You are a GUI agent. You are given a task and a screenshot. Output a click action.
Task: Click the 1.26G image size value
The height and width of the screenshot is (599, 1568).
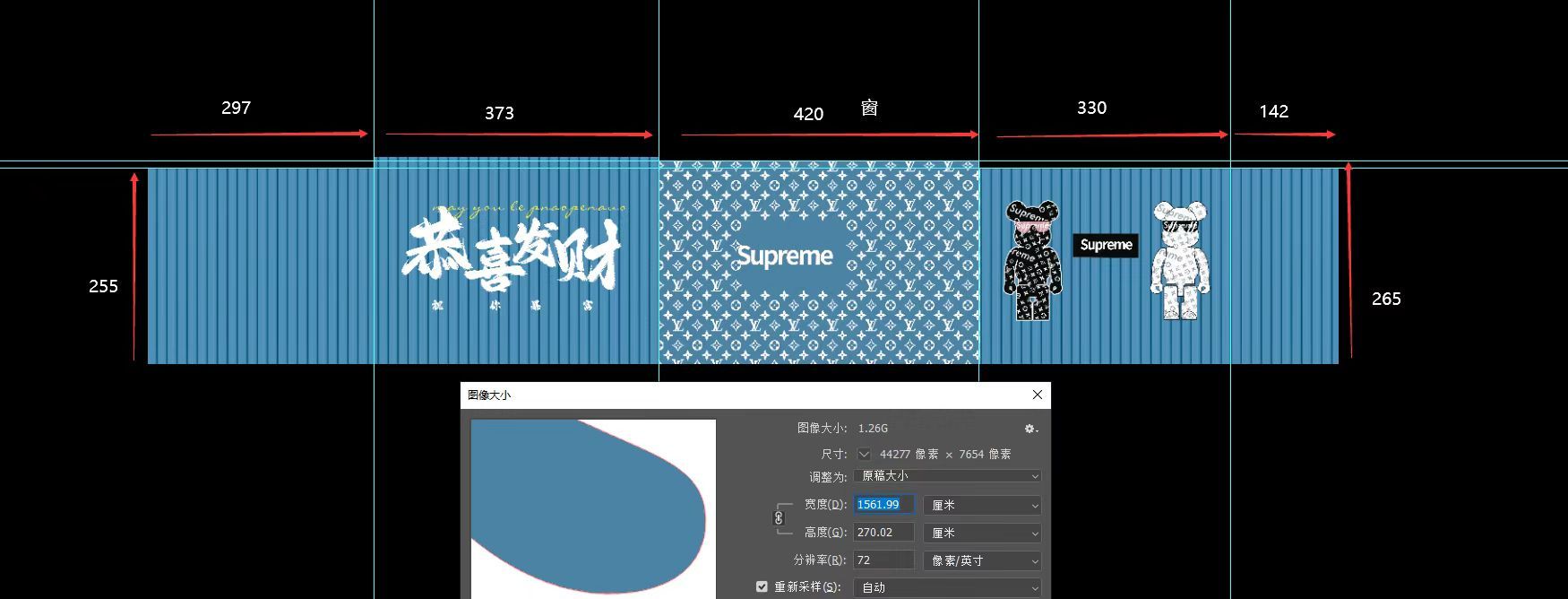tap(873, 429)
